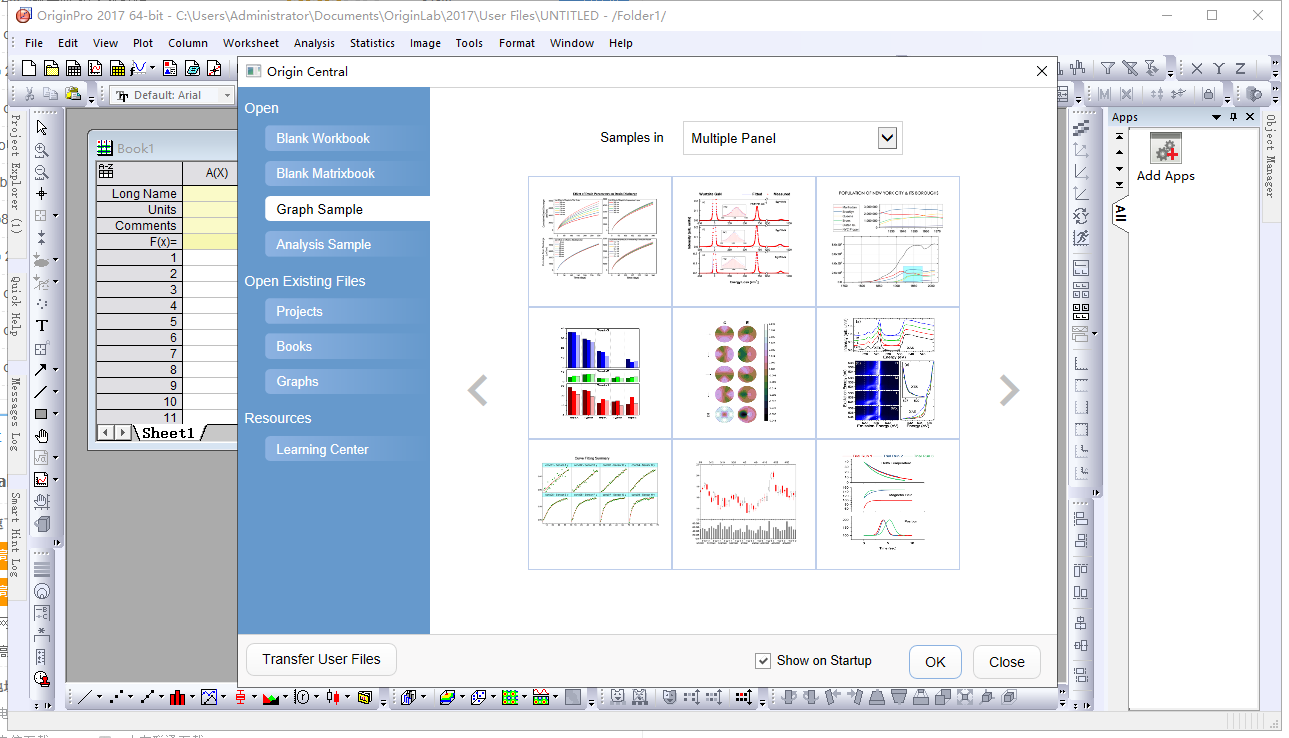This screenshot has width=1289, height=738.
Task: Open the Worksheet menu
Action: (x=251, y=43)
